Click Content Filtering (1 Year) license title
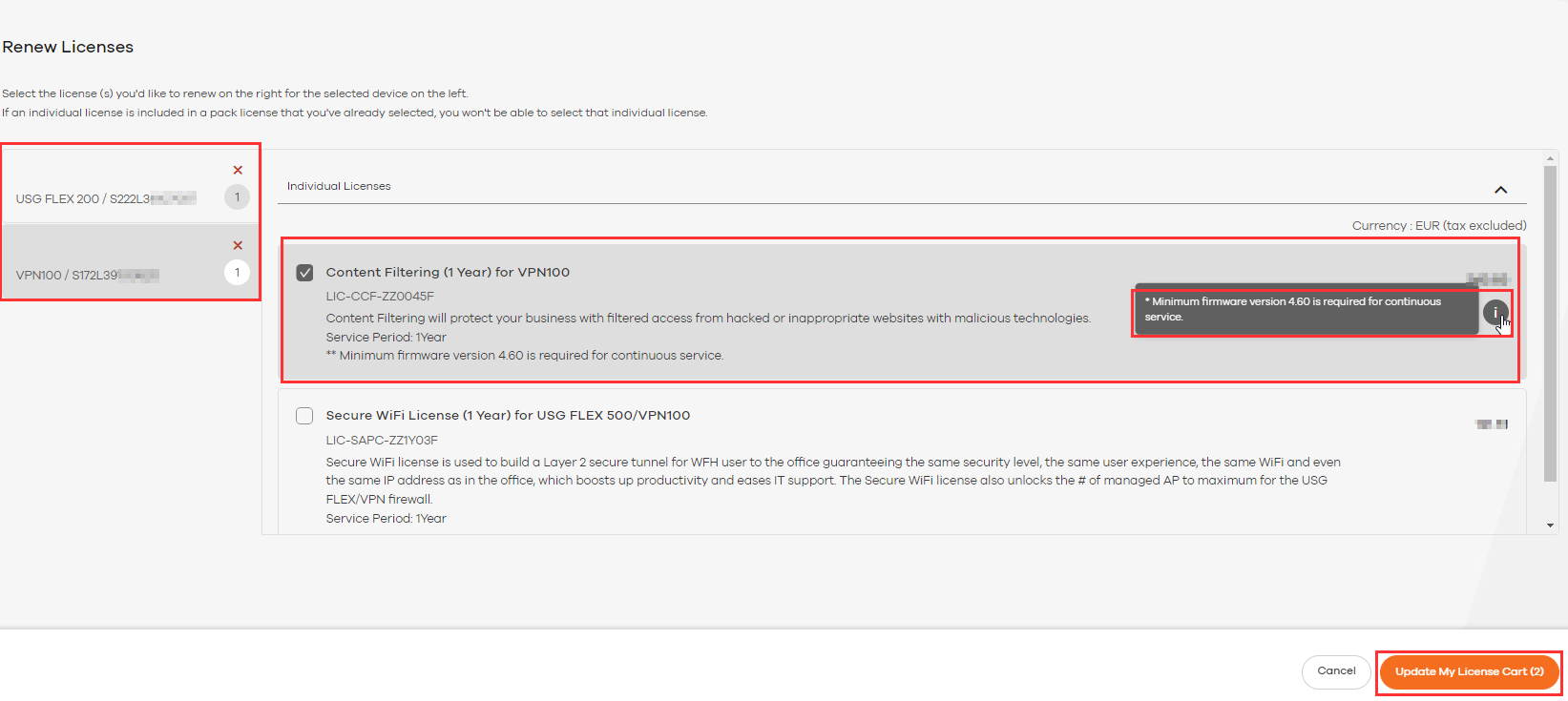This screenshot has height=701, width=1568. [448, 272]
